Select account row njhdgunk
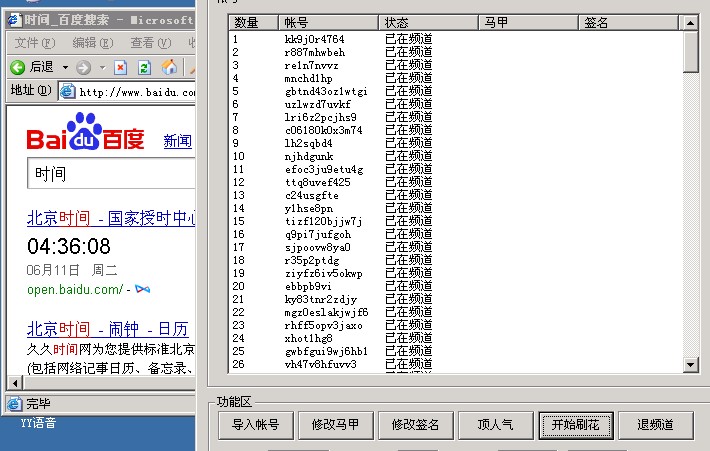Viewport: 710px width, 451px height. 455,156
